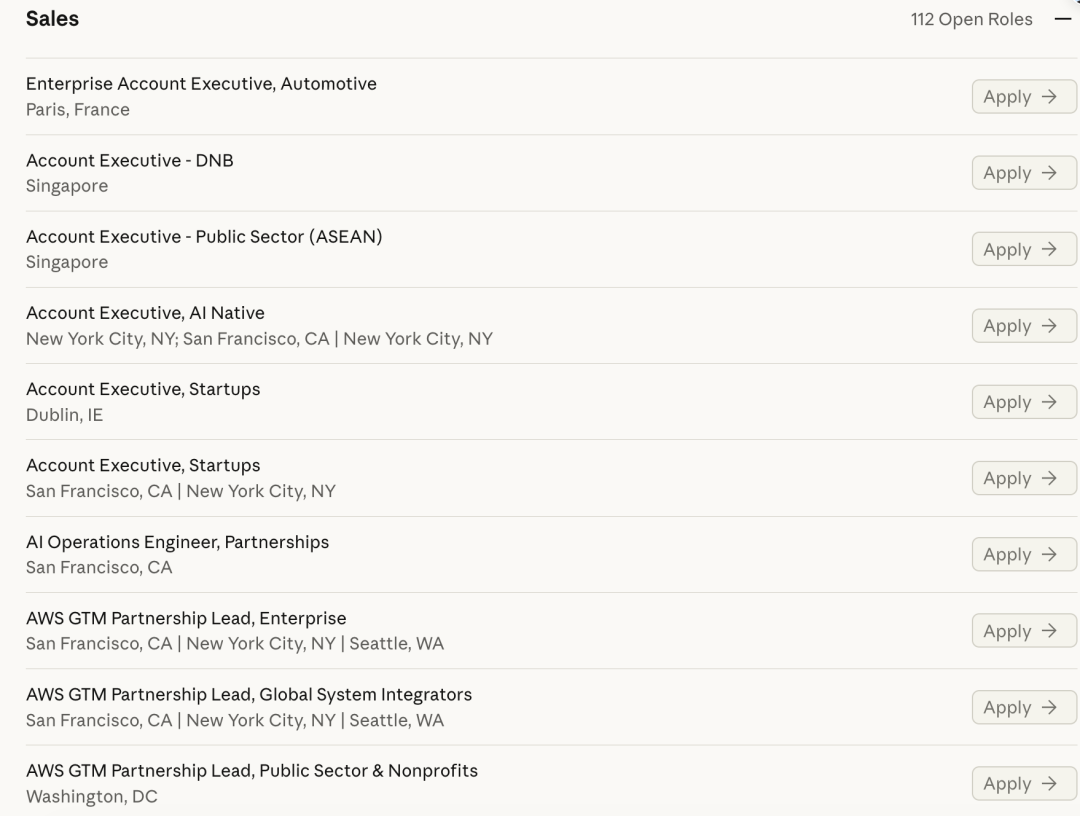Click the Sales section heading

[x=52, y=19]
